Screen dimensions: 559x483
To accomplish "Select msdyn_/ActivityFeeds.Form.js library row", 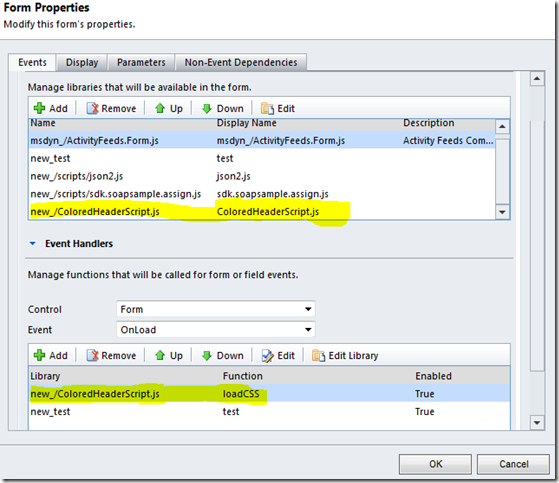I will (x=262, y=140).
